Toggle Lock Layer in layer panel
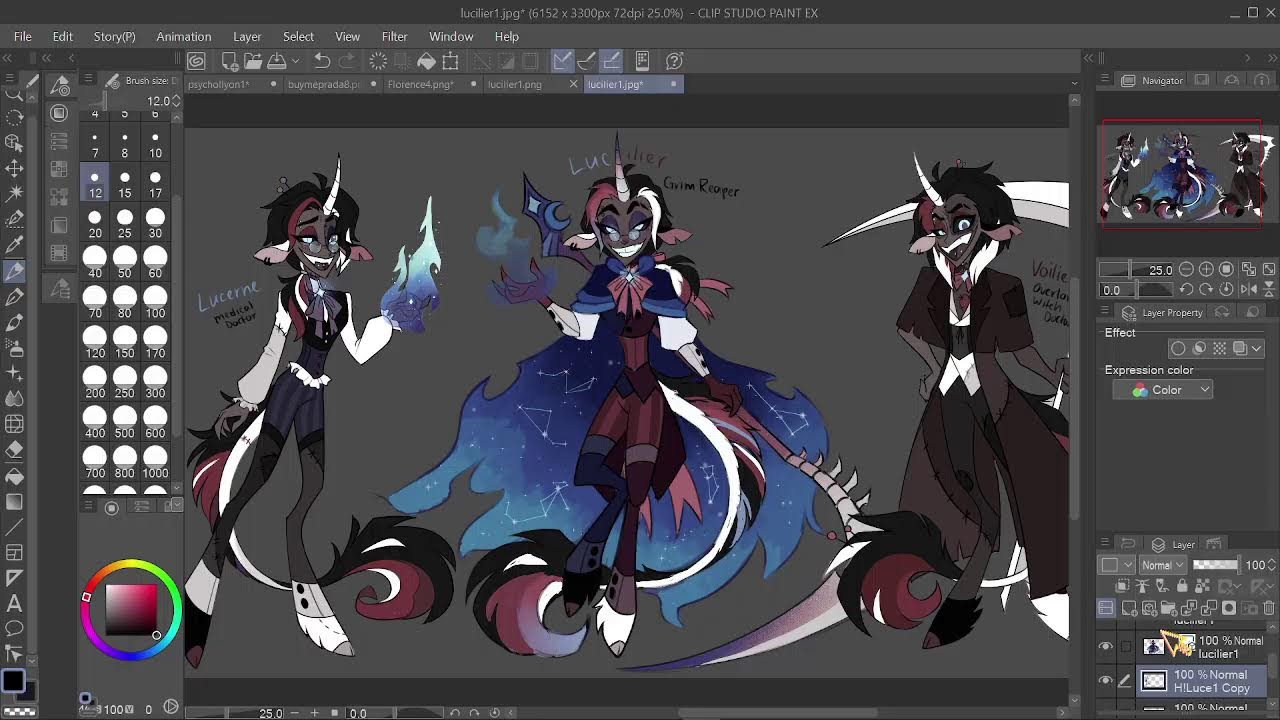The image size is (1280, 720). coord(1182,586)
